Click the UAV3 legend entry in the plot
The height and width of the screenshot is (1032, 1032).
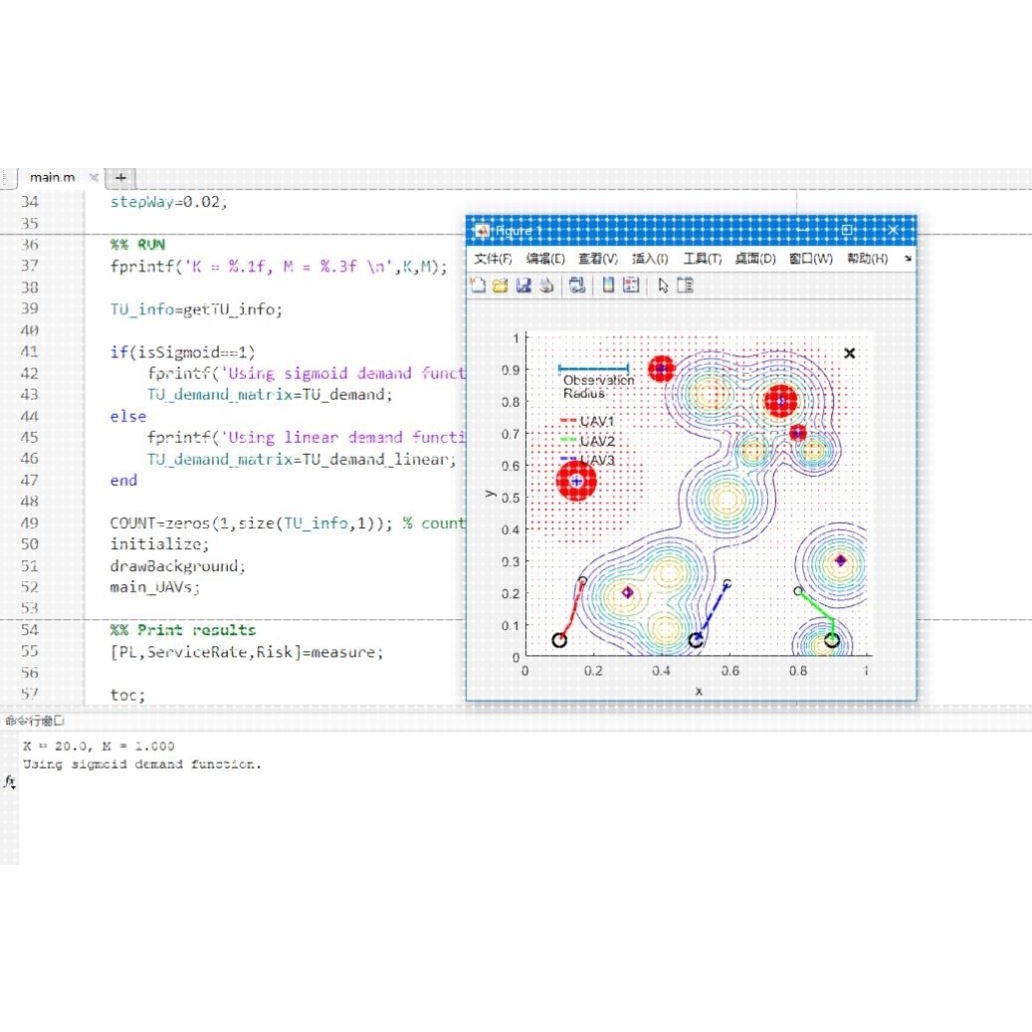[x=587, y=459]
